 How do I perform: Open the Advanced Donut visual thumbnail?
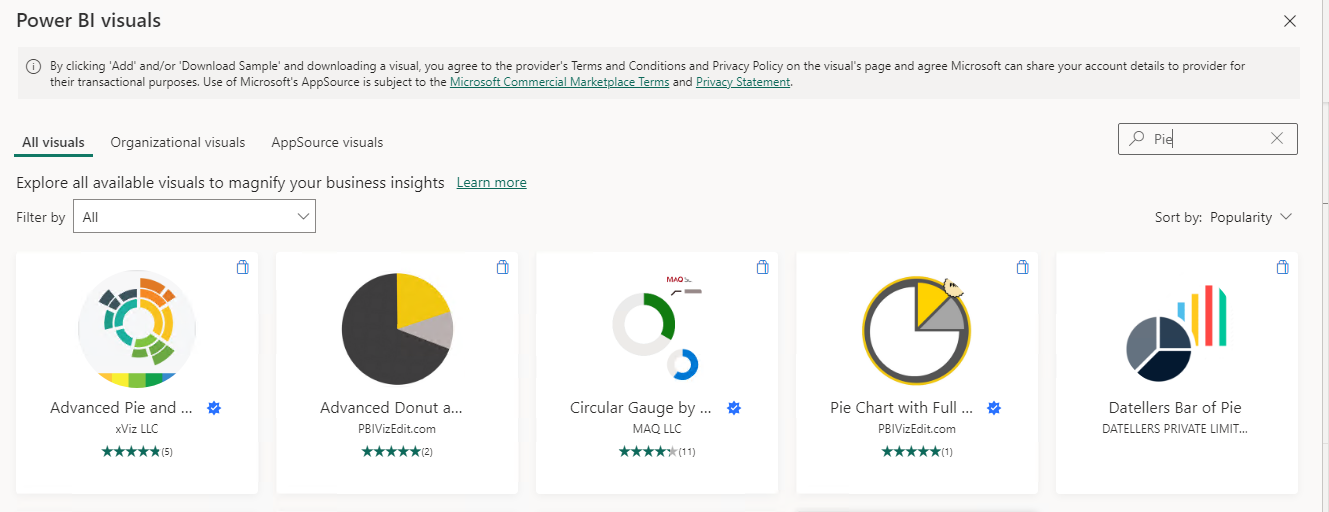click(x=397, y=329)
